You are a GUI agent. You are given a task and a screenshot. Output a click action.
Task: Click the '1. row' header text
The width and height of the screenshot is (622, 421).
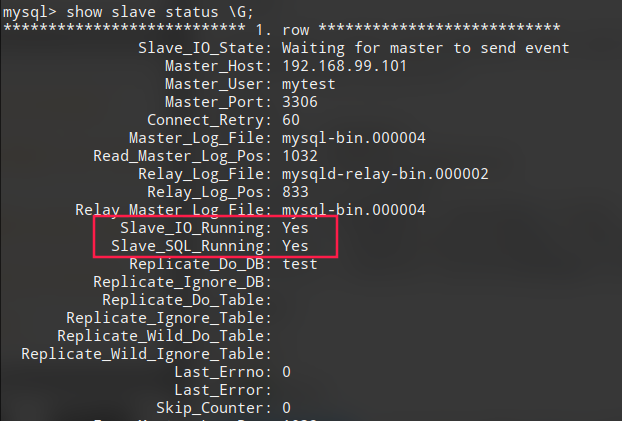(x=282, y=30)
